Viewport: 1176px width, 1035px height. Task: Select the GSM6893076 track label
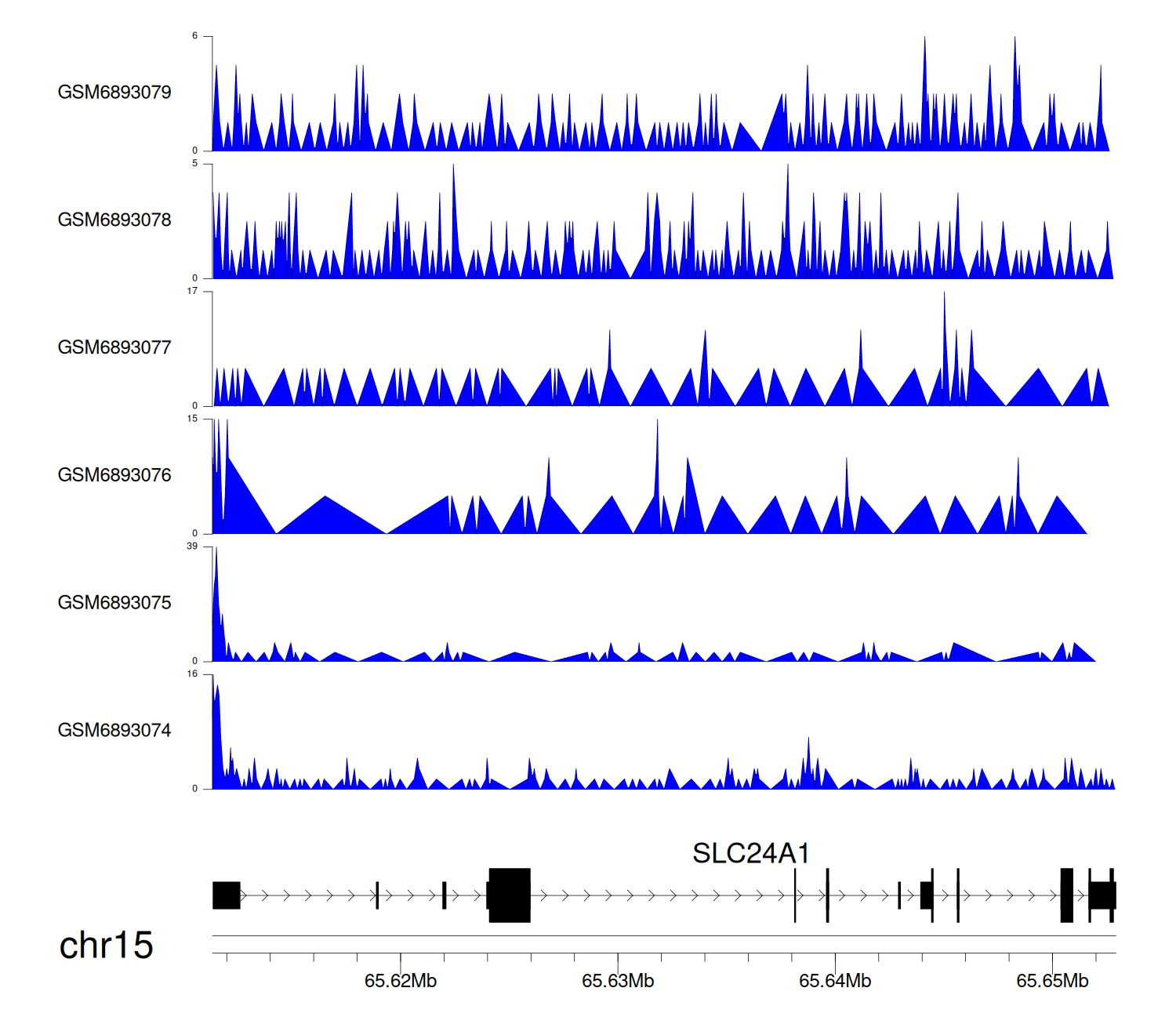click(114, 475)
